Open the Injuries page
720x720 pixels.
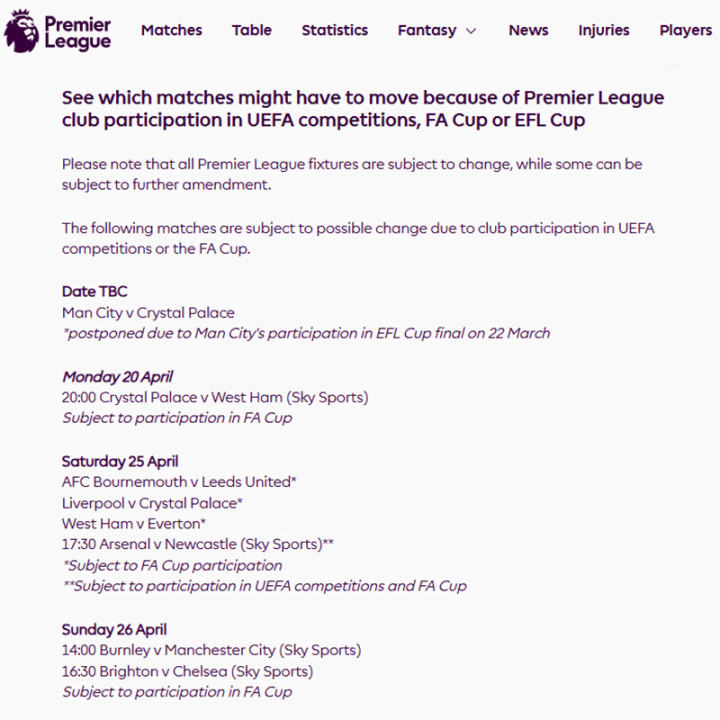tap(604, 30)
